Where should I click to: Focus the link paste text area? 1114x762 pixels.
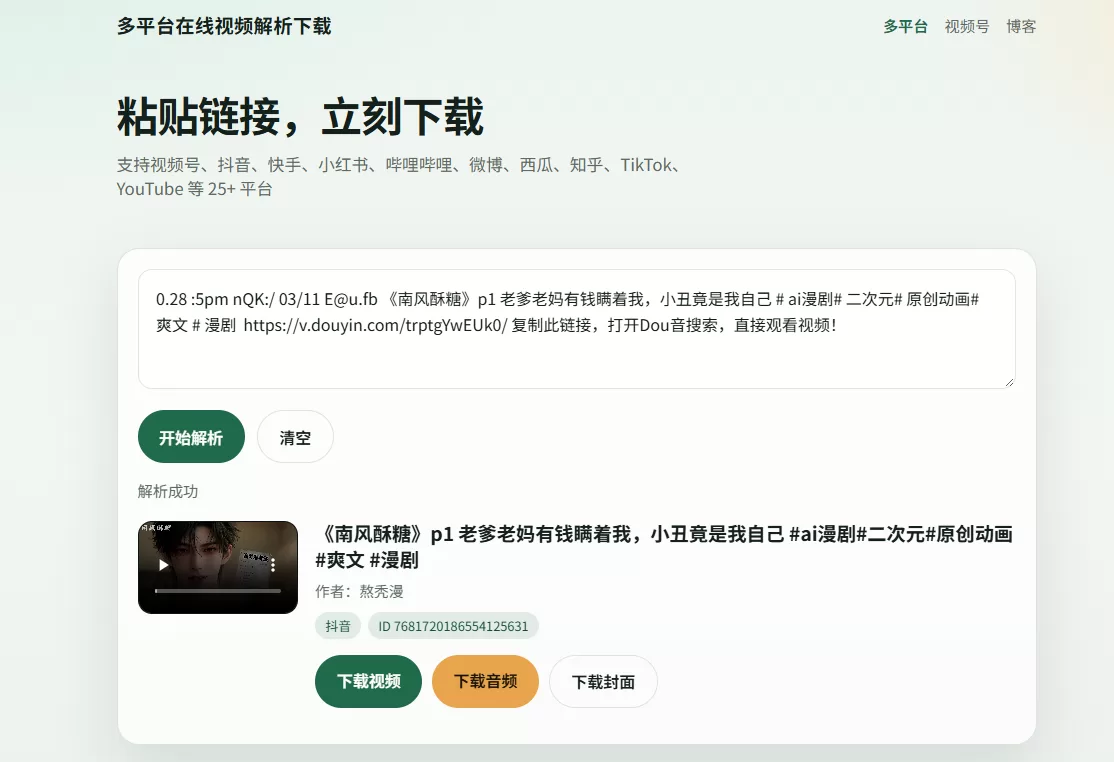576,329
